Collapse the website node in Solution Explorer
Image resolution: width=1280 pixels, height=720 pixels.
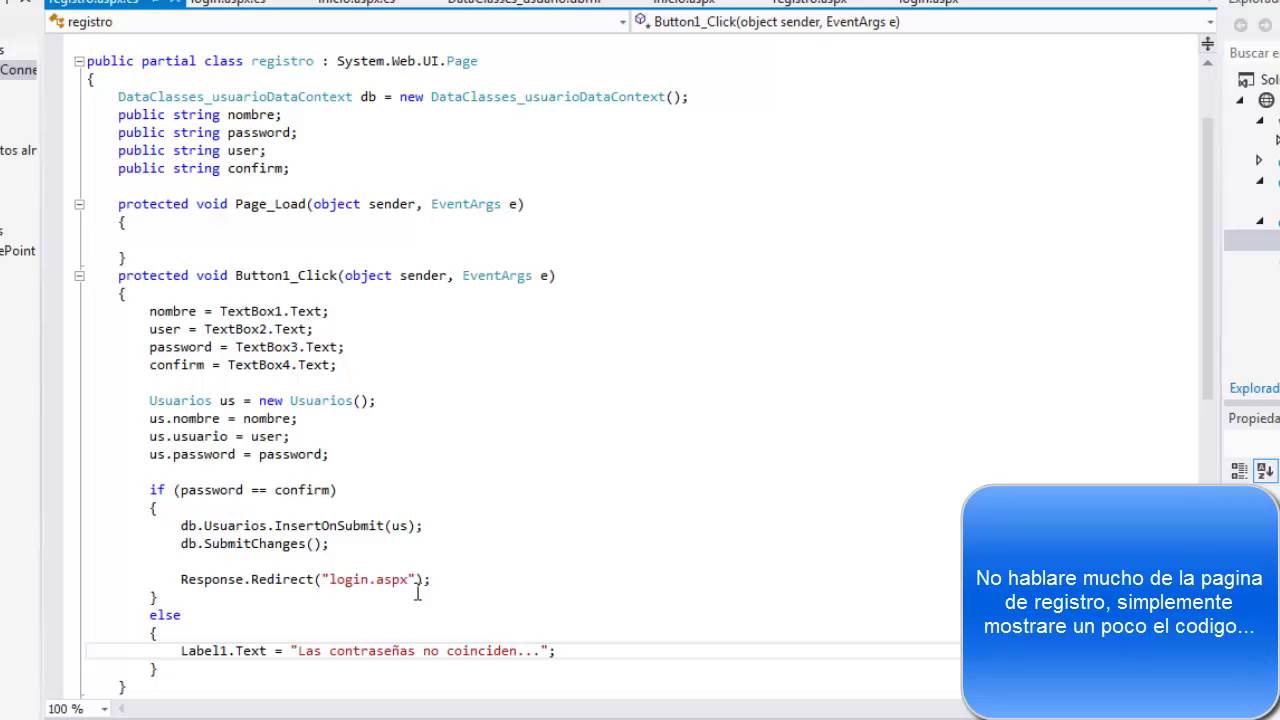[1240, 100]
